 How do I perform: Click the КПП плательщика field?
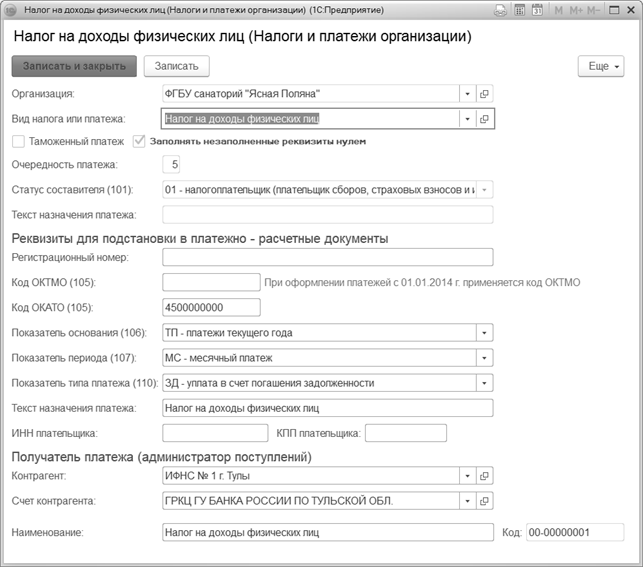point(406,433)
